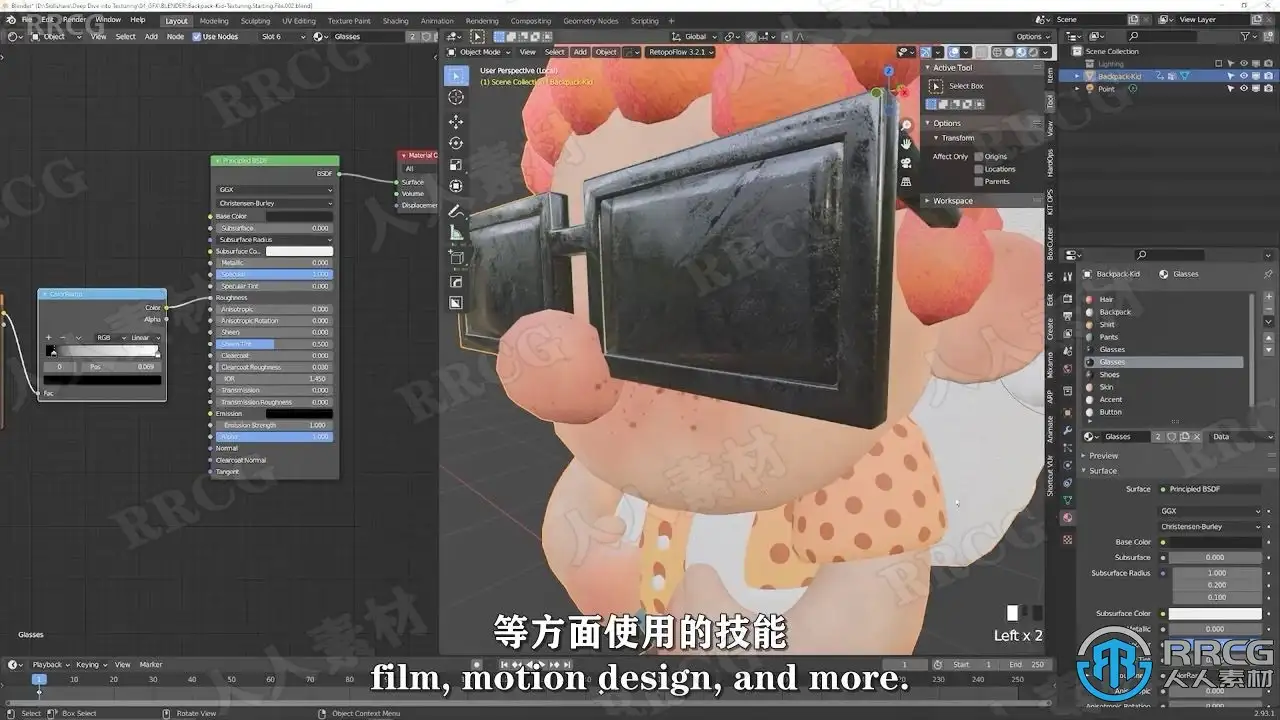Select the Annotate tool
The image size is (1280, 720).
[456, 211]
